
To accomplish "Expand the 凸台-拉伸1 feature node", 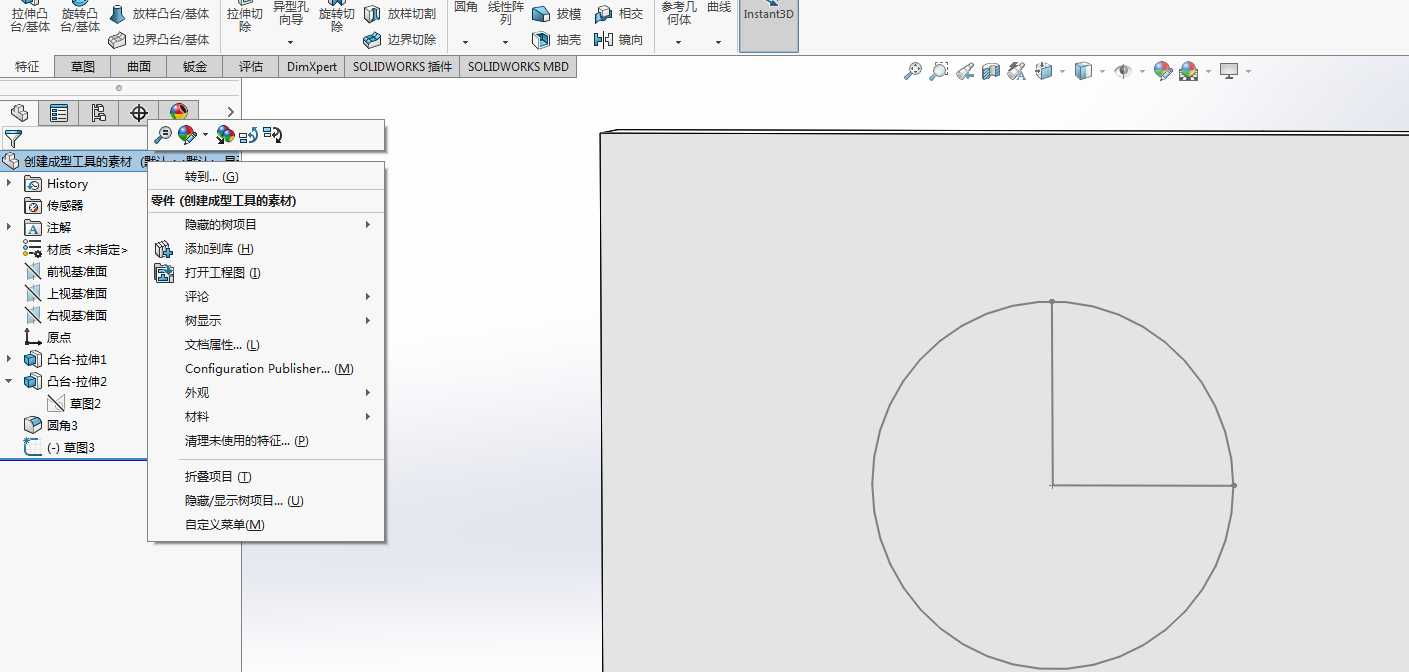I will pos(9,359).
